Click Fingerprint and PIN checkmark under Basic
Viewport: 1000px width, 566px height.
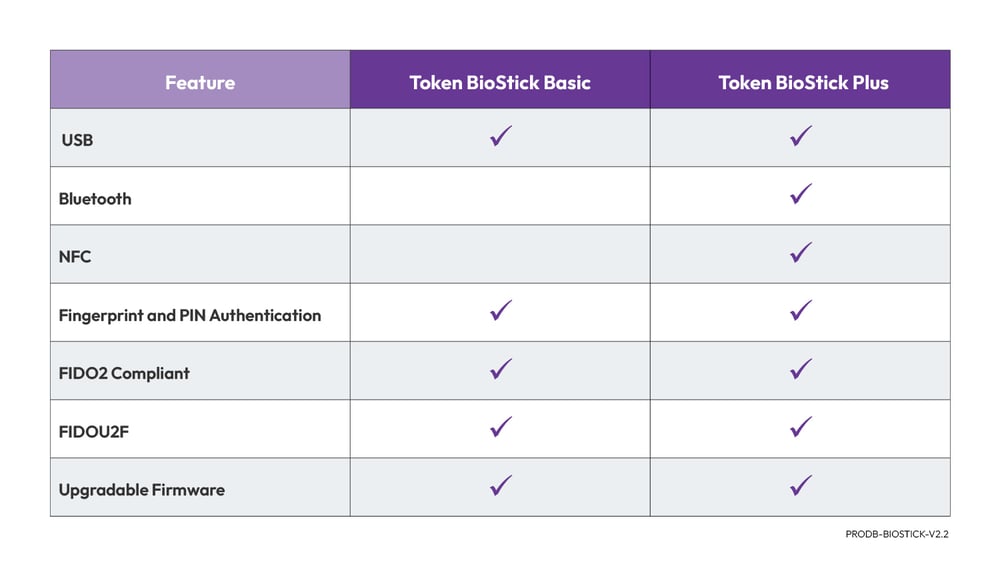coord(501,312)
